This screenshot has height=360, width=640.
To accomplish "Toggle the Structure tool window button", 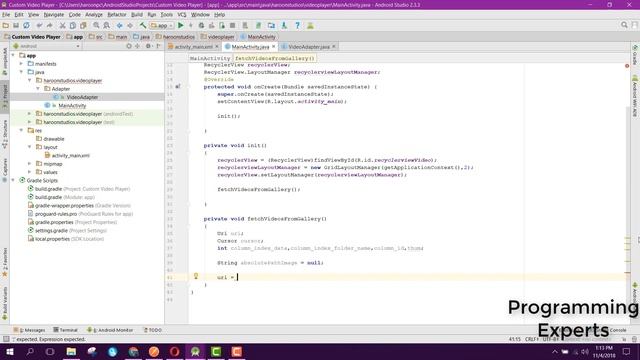I will point(5,134).
